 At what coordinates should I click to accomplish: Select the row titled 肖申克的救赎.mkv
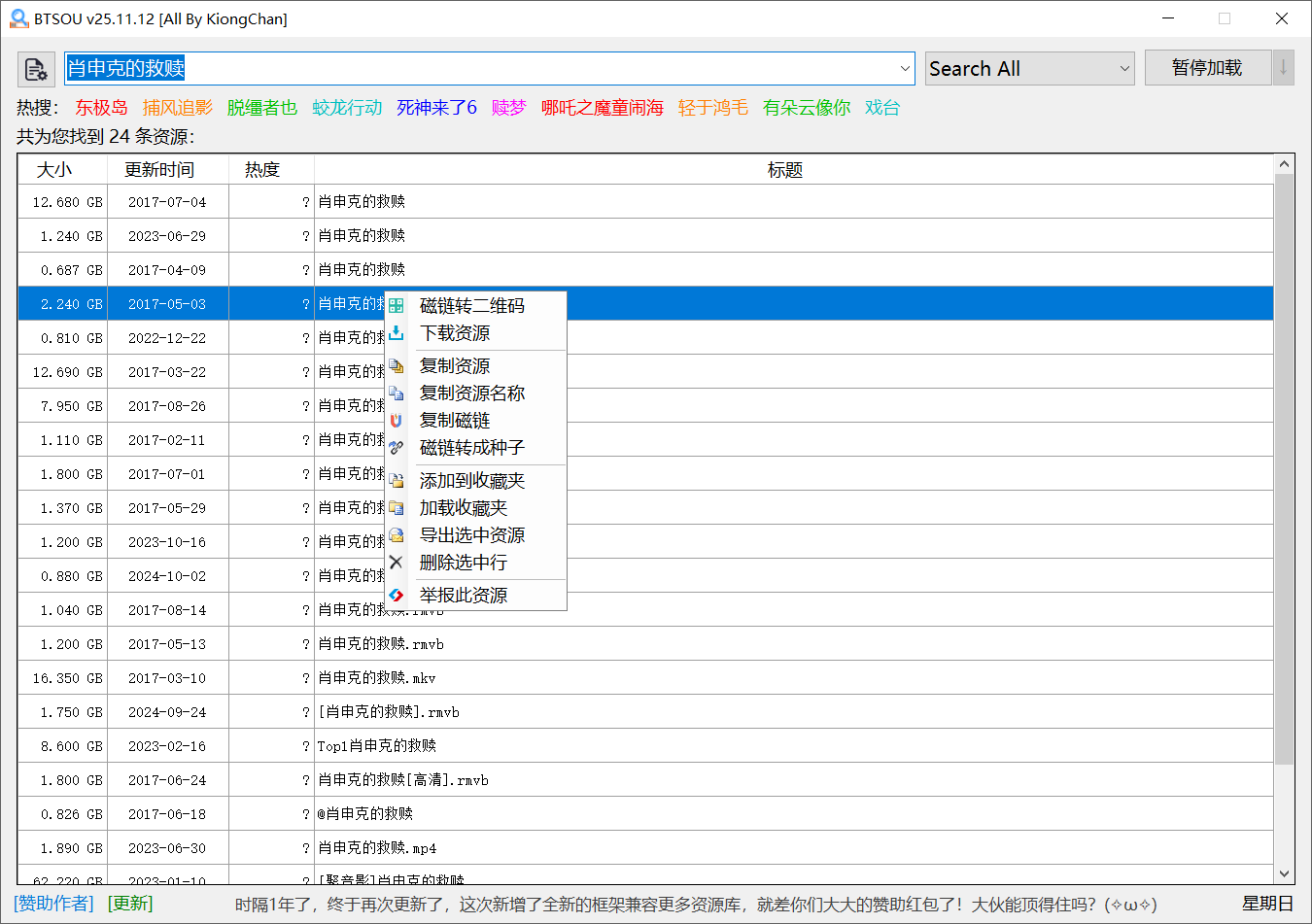(x=680, y=677)
